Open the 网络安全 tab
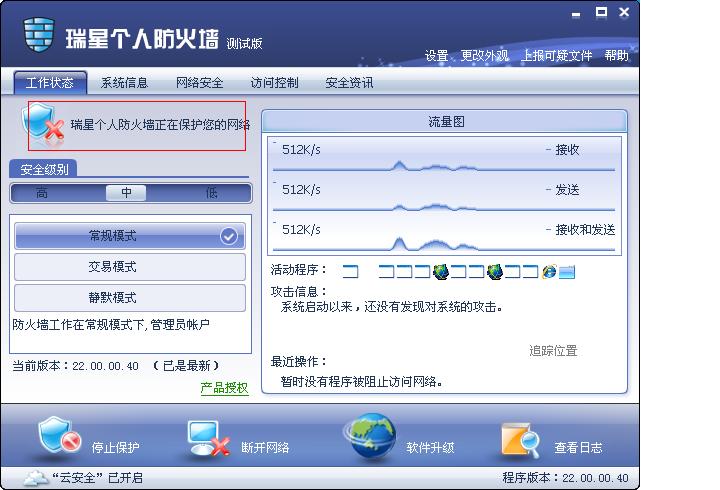 [x=199, y=83]
